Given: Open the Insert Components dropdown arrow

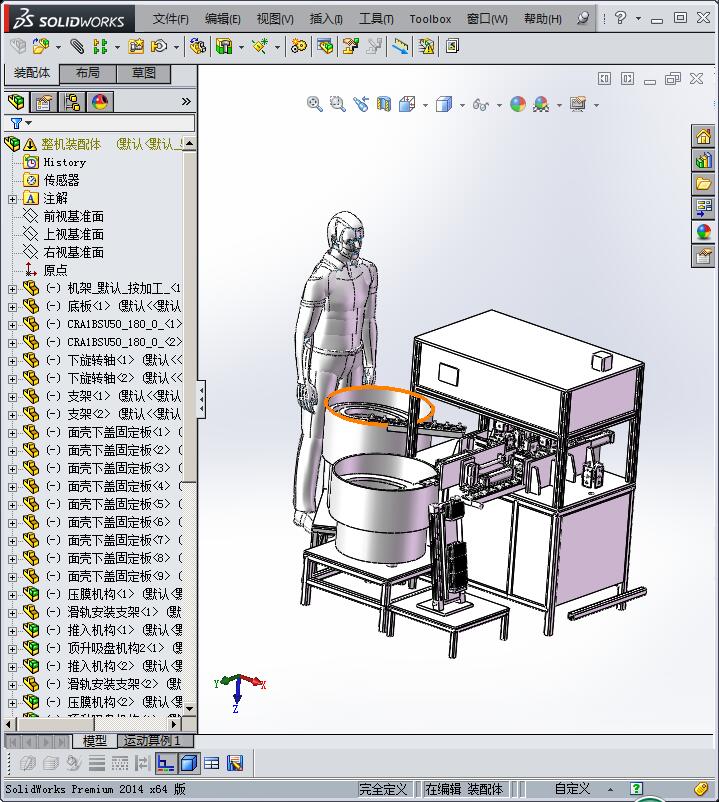Looking at the screenshot, I should click(58, 48).
